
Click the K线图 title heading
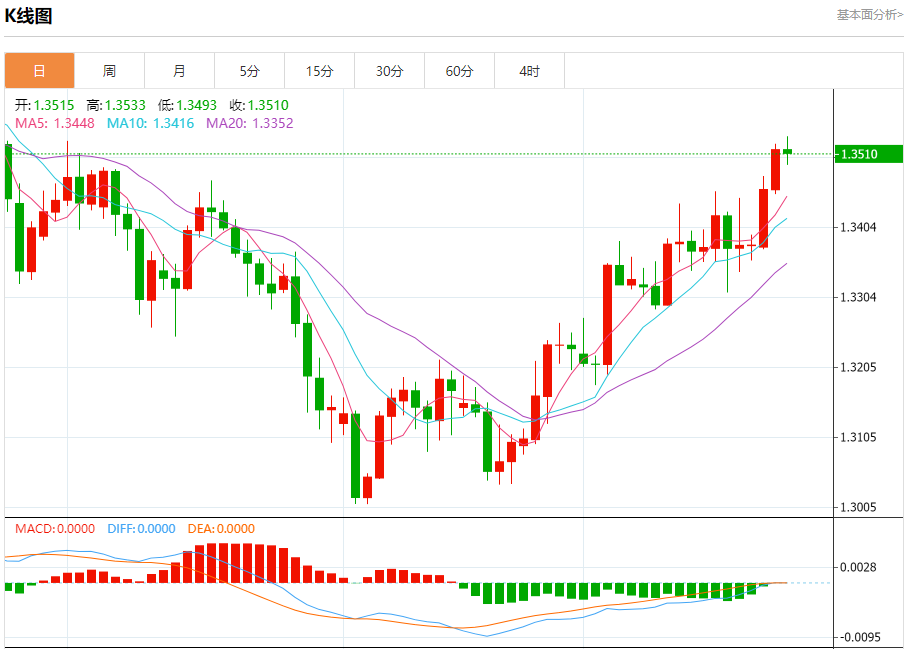click(x=29, y=16)
